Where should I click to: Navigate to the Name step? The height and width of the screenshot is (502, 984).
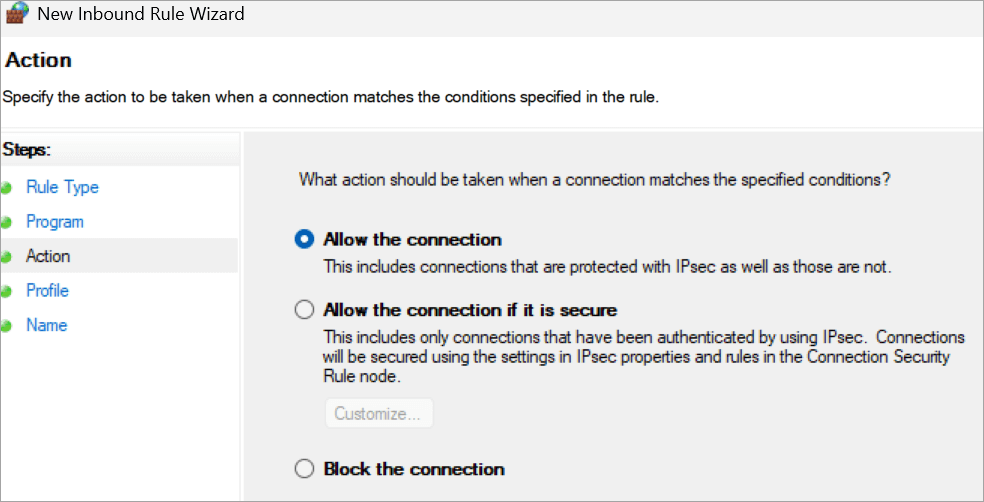click(46, 325)
